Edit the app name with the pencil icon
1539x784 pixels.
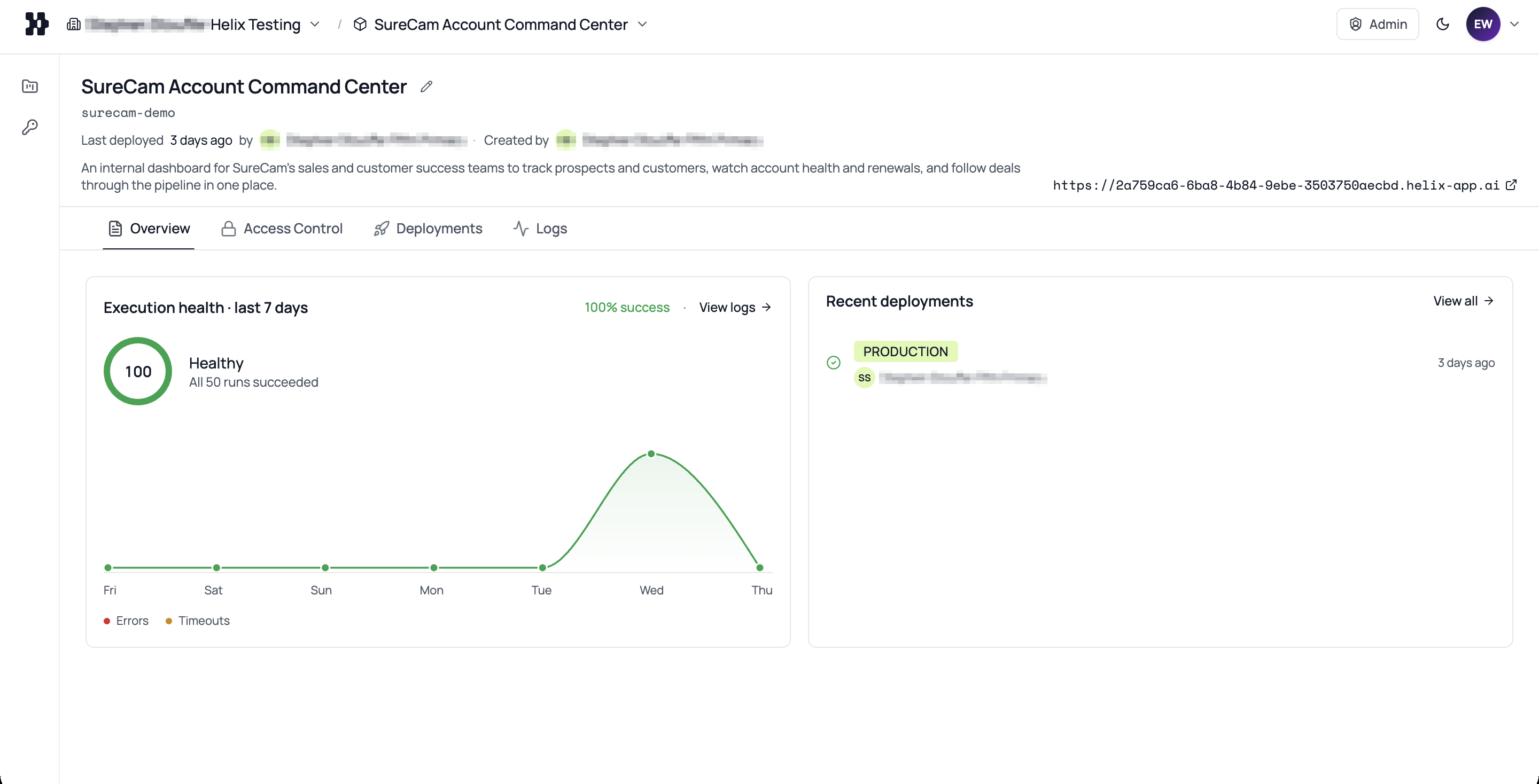click(x=426, y=87)
